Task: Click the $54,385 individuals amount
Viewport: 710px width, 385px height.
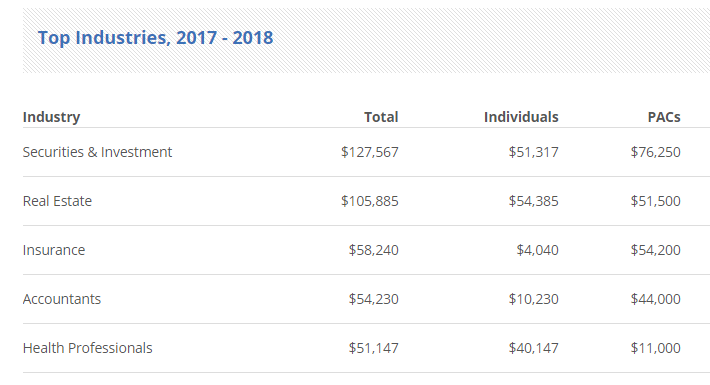Action: pyautogui.click(x=533, y=201)
